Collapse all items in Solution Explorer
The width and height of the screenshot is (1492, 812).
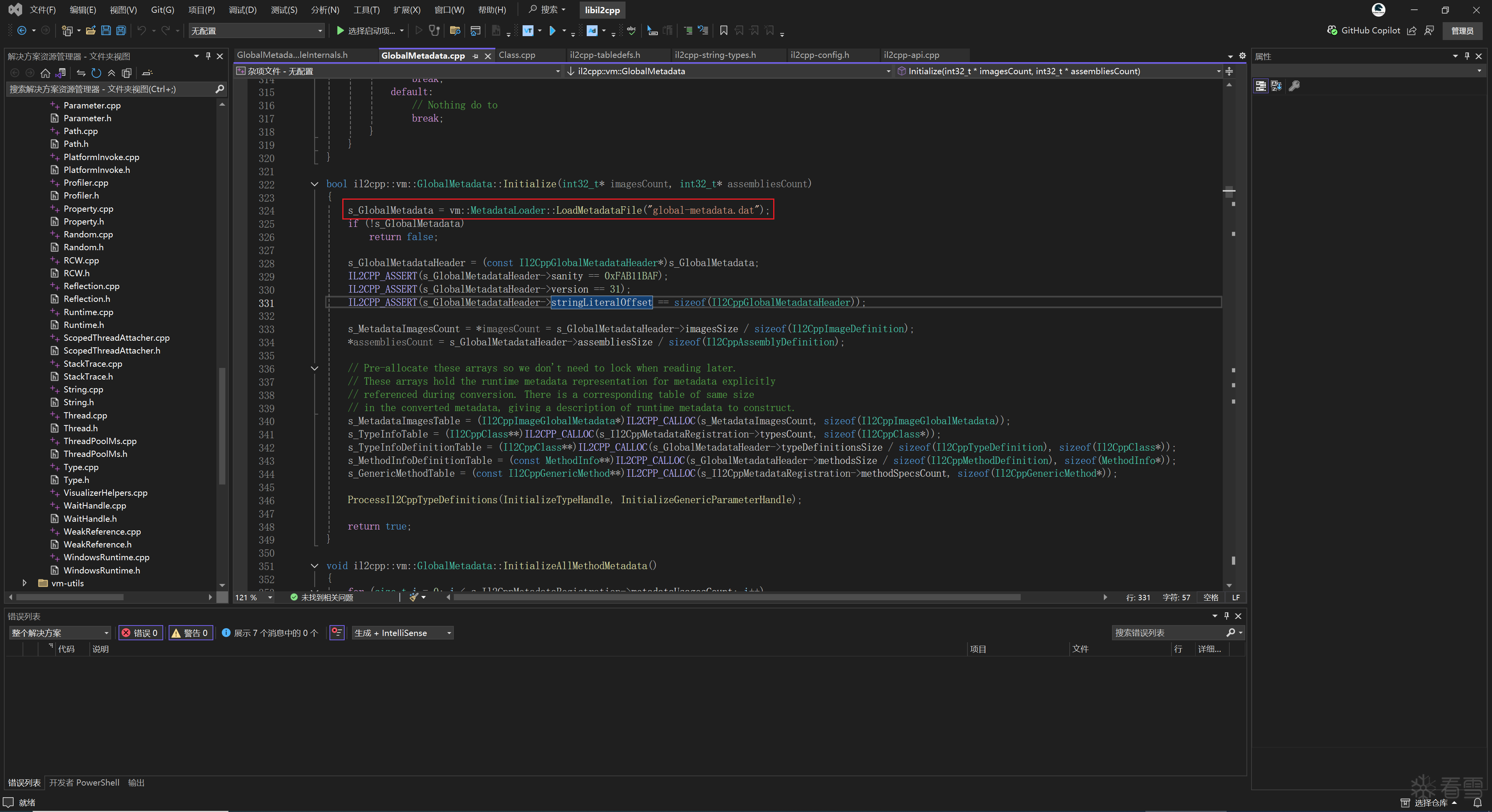tap(111, 73)
